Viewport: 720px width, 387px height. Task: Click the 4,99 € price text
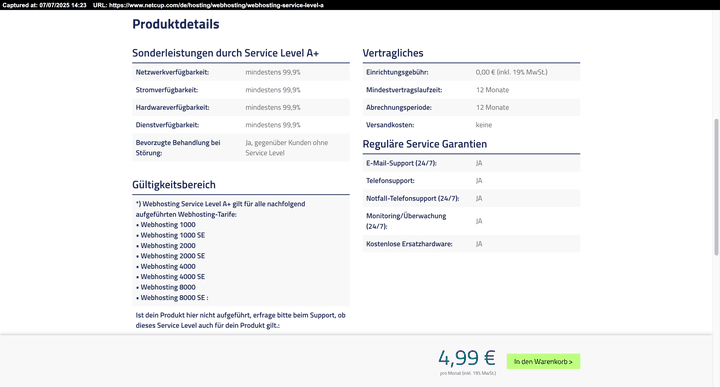467,357
